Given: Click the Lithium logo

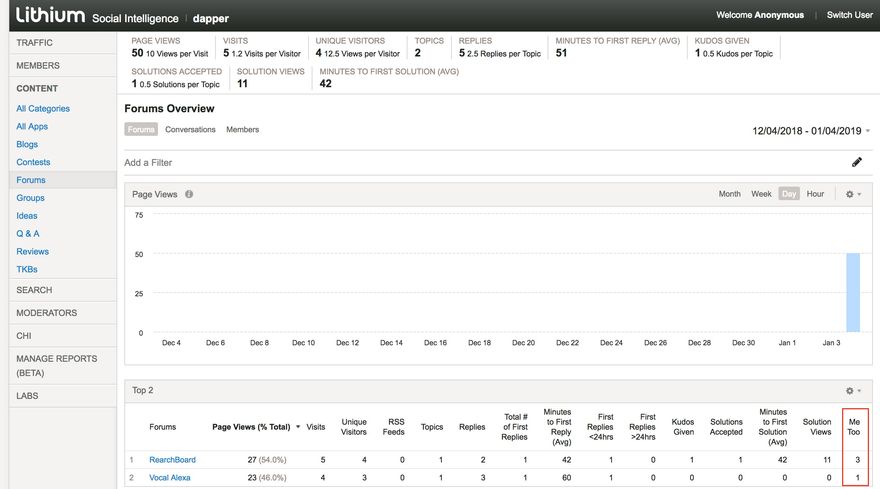Looking at the screenshot, I should tap(50, 15).
